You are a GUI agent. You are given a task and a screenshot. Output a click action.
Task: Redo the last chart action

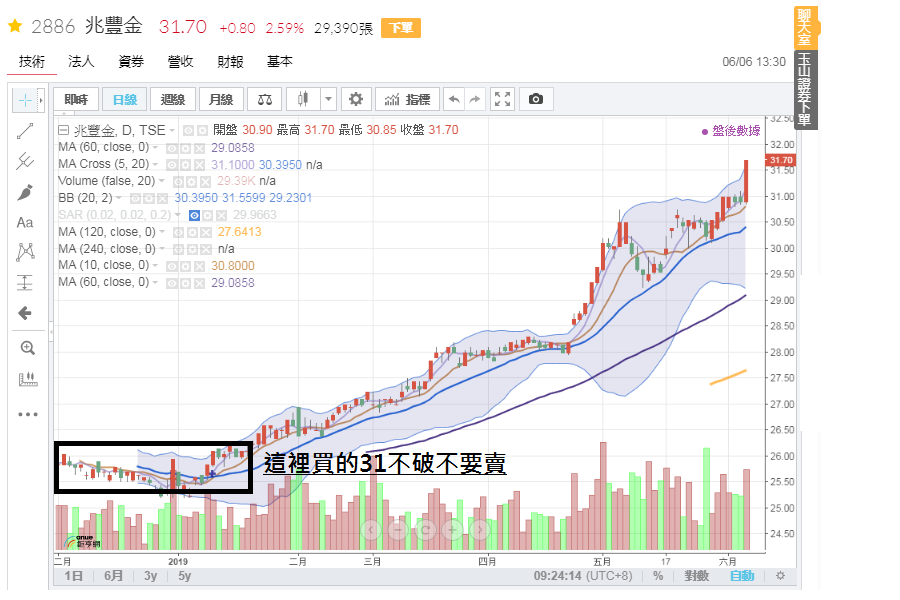475,99
